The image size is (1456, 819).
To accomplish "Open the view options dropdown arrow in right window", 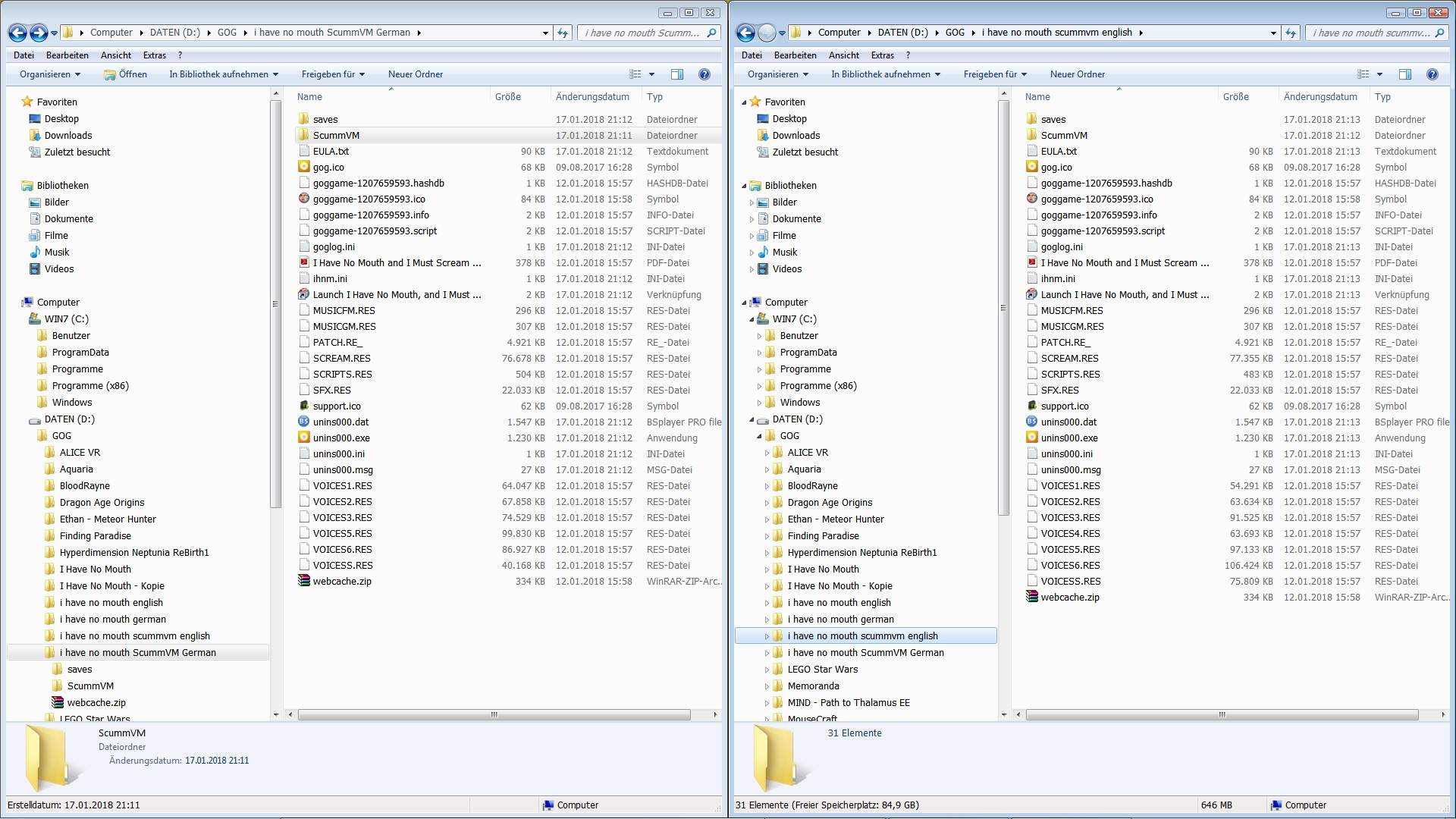I will pyautogui.click(x=1379, y=74).
